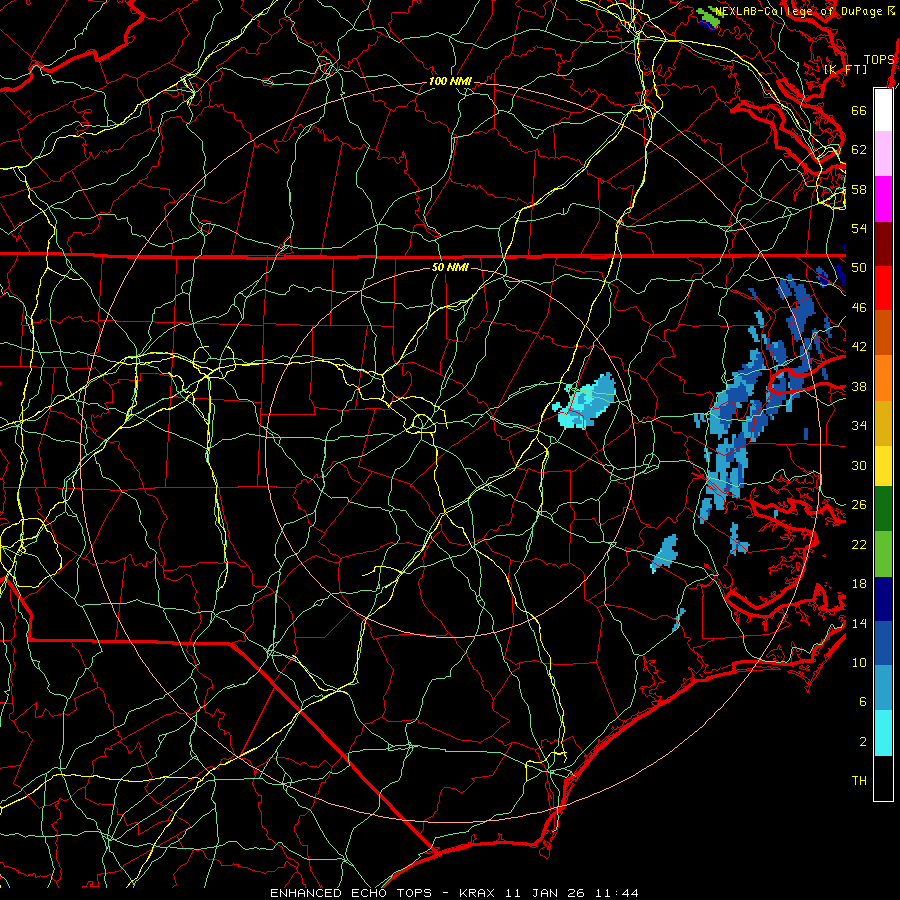Click the legend value 34

859,426
